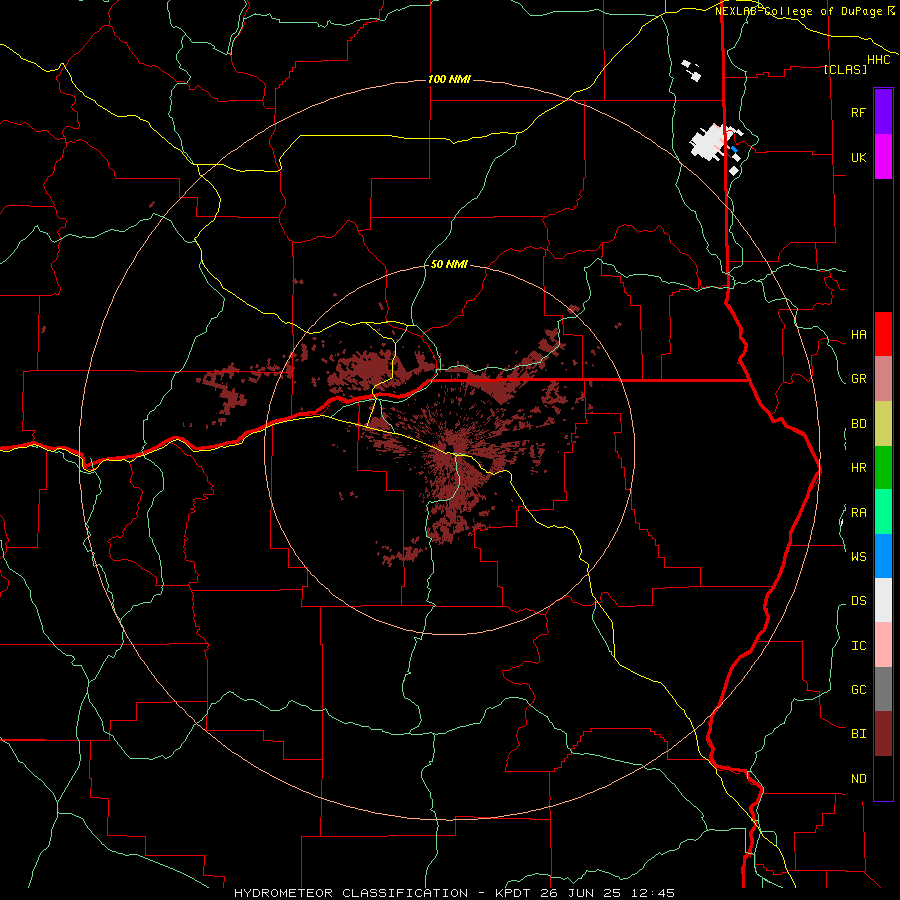
Task: Click the white DS legend swatch
Action: [883, 600]
